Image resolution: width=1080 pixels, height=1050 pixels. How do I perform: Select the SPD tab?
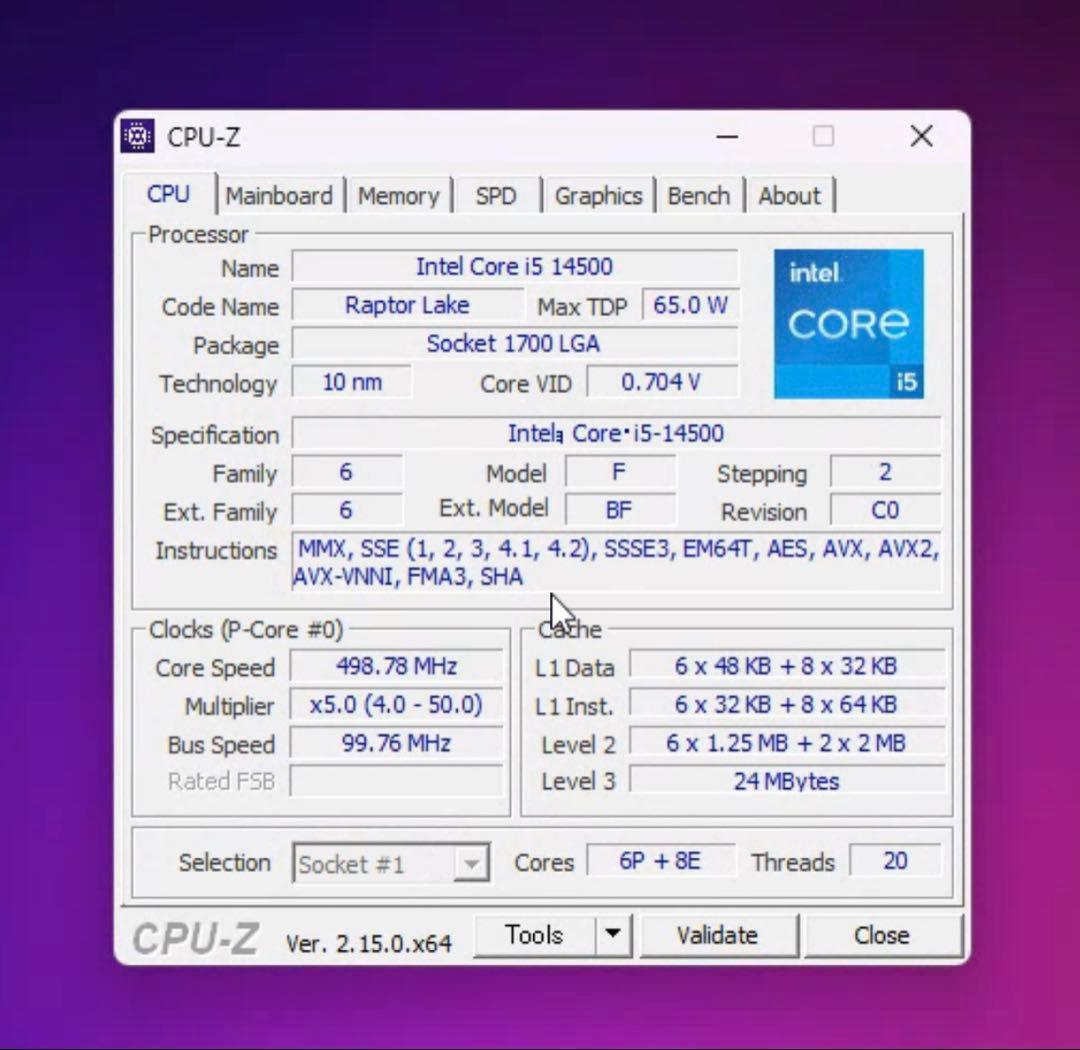(497, 195)
